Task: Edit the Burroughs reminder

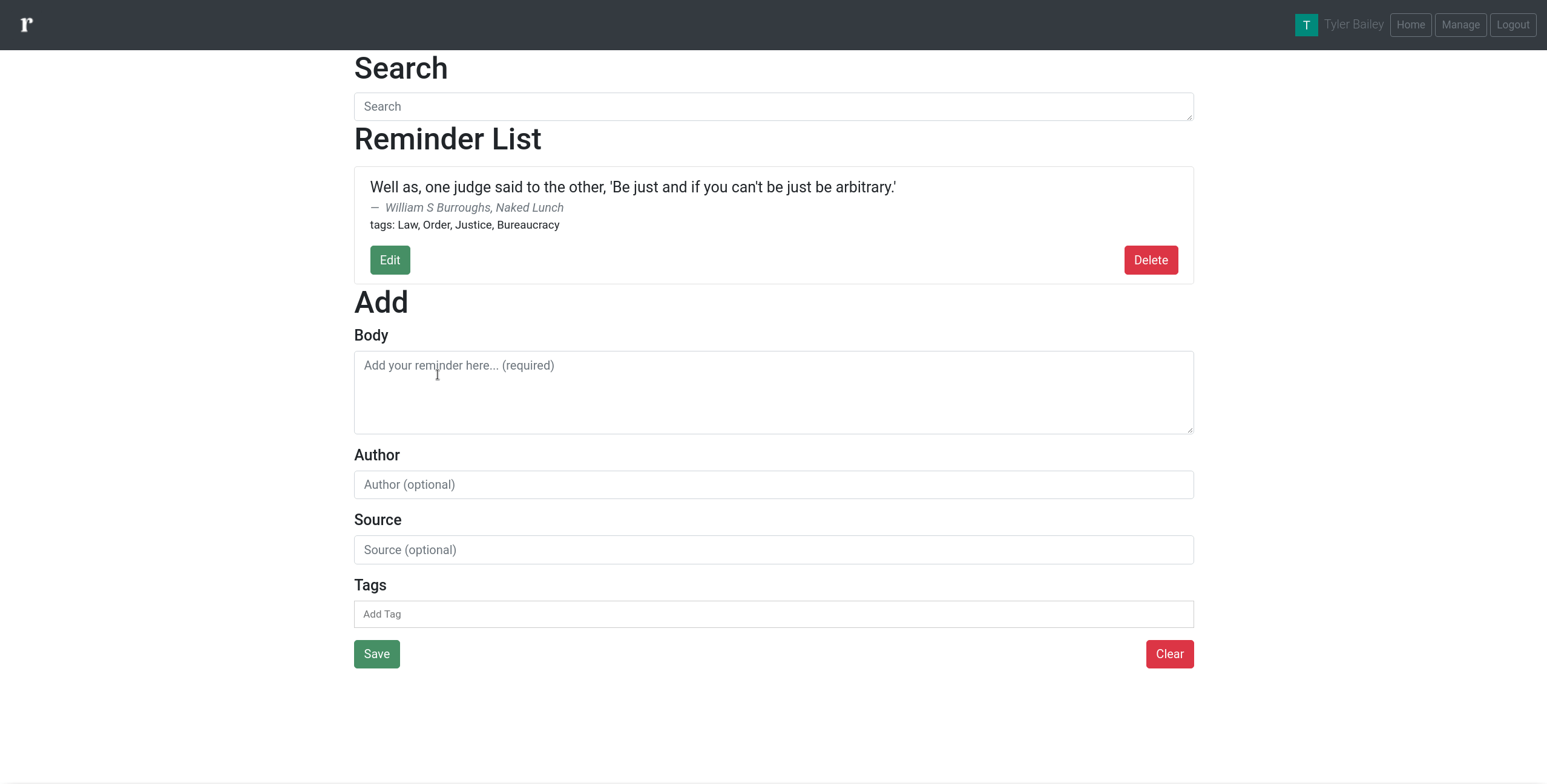Action: (390, 260)
